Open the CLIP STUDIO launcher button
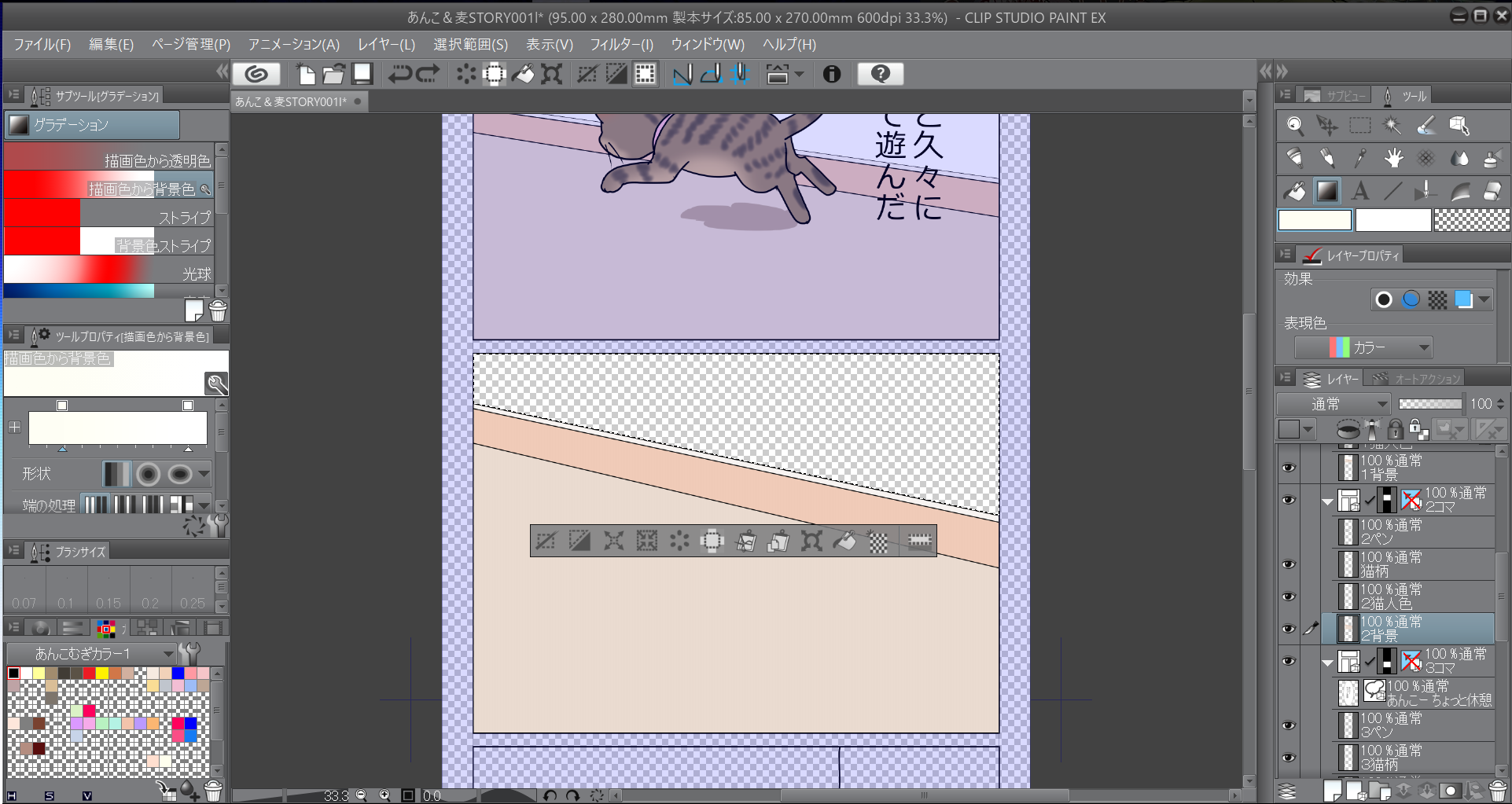Image resolution: width=1512 pixels, height=804 pixels. (256, 74)
